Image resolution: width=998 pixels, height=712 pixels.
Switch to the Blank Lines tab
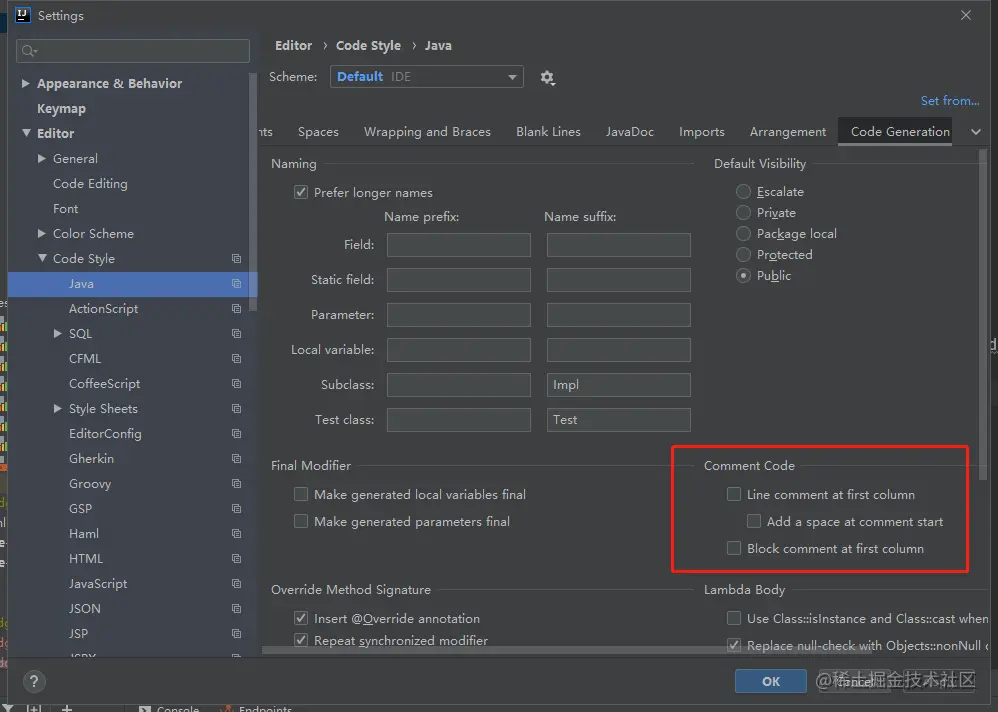click(548, 132)
